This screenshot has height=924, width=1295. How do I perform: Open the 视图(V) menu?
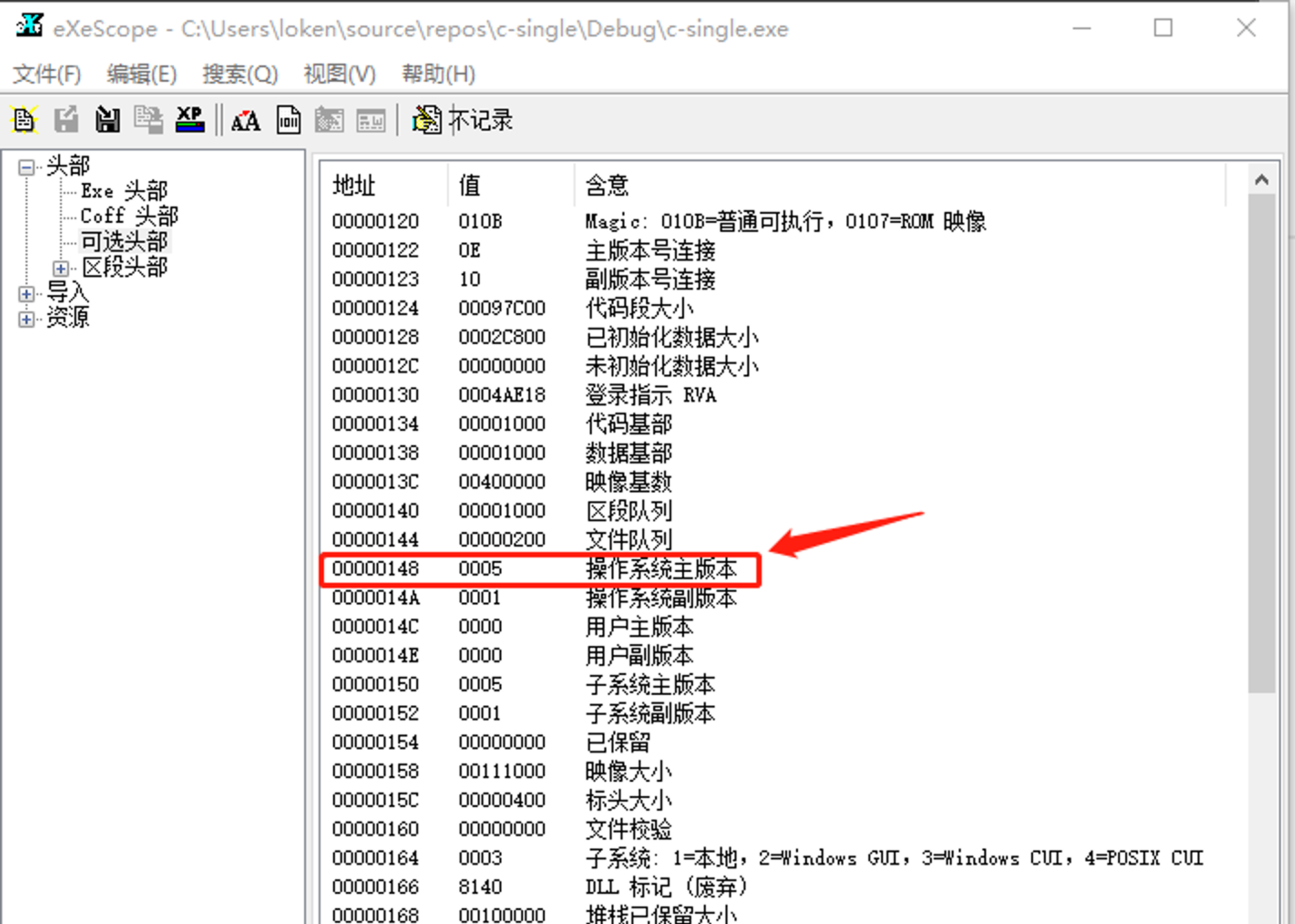point(340,74)
